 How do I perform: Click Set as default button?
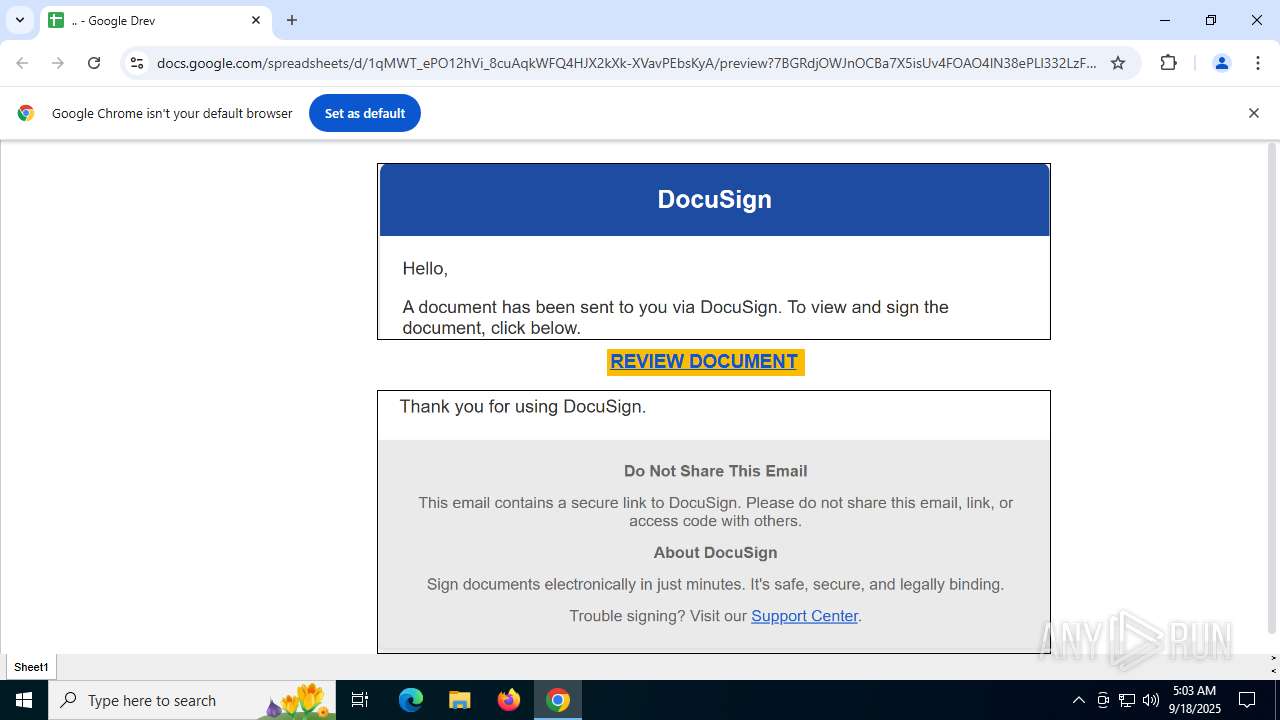[365, 113]
